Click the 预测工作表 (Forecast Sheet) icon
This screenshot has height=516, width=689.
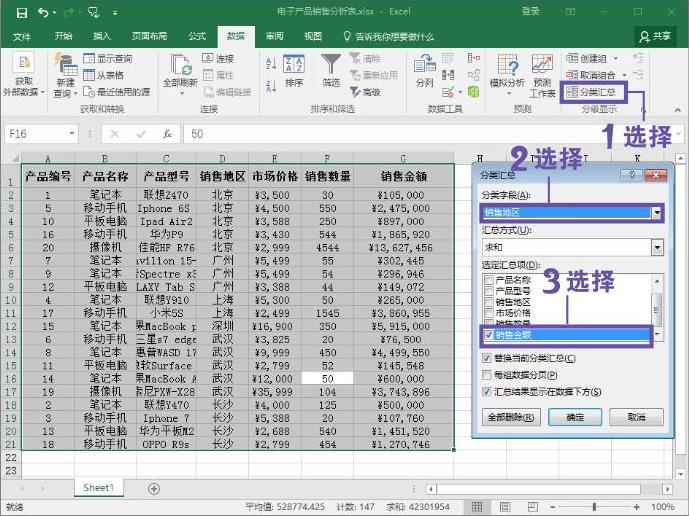click(x=542, y=70)
